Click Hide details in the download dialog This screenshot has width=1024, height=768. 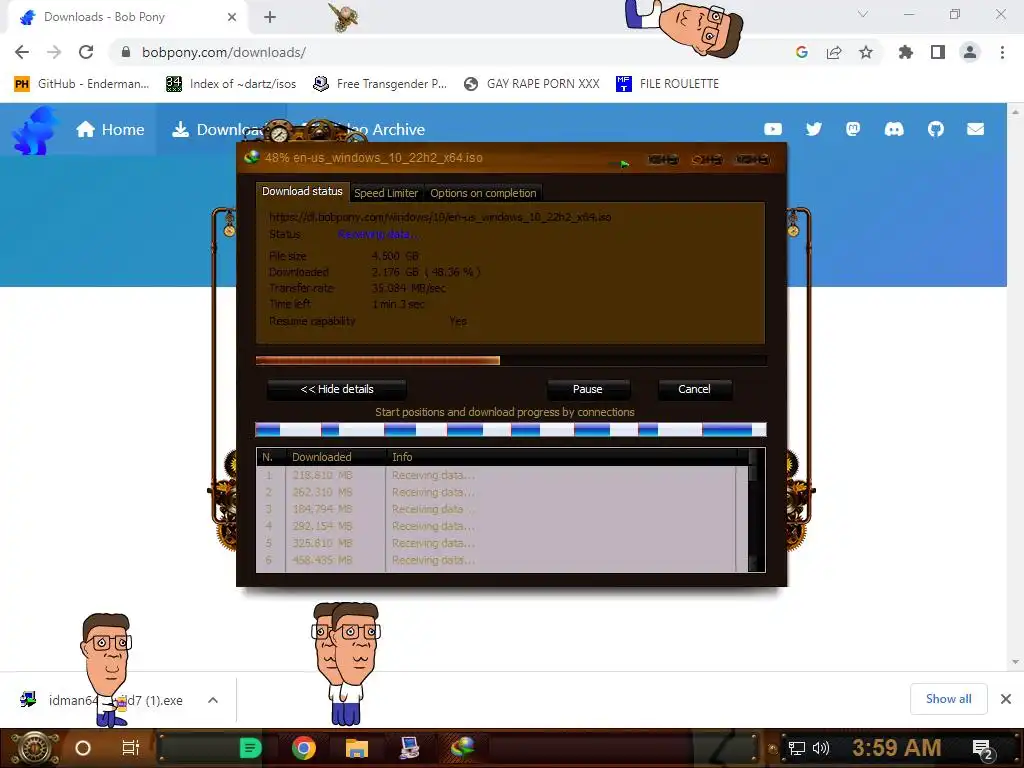337,389
